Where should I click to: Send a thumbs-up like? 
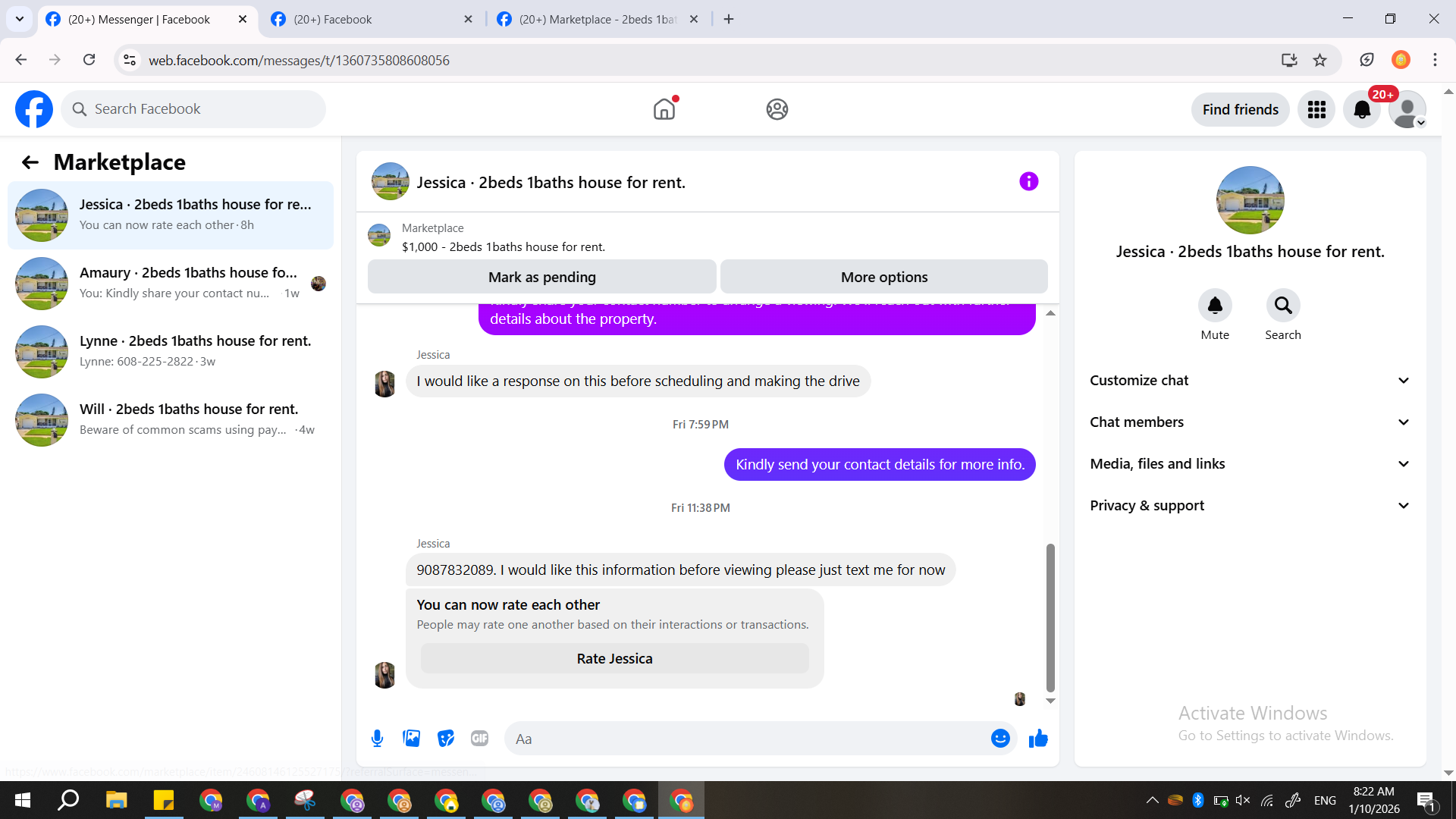pyautogui.click(x=1038, y=739)
